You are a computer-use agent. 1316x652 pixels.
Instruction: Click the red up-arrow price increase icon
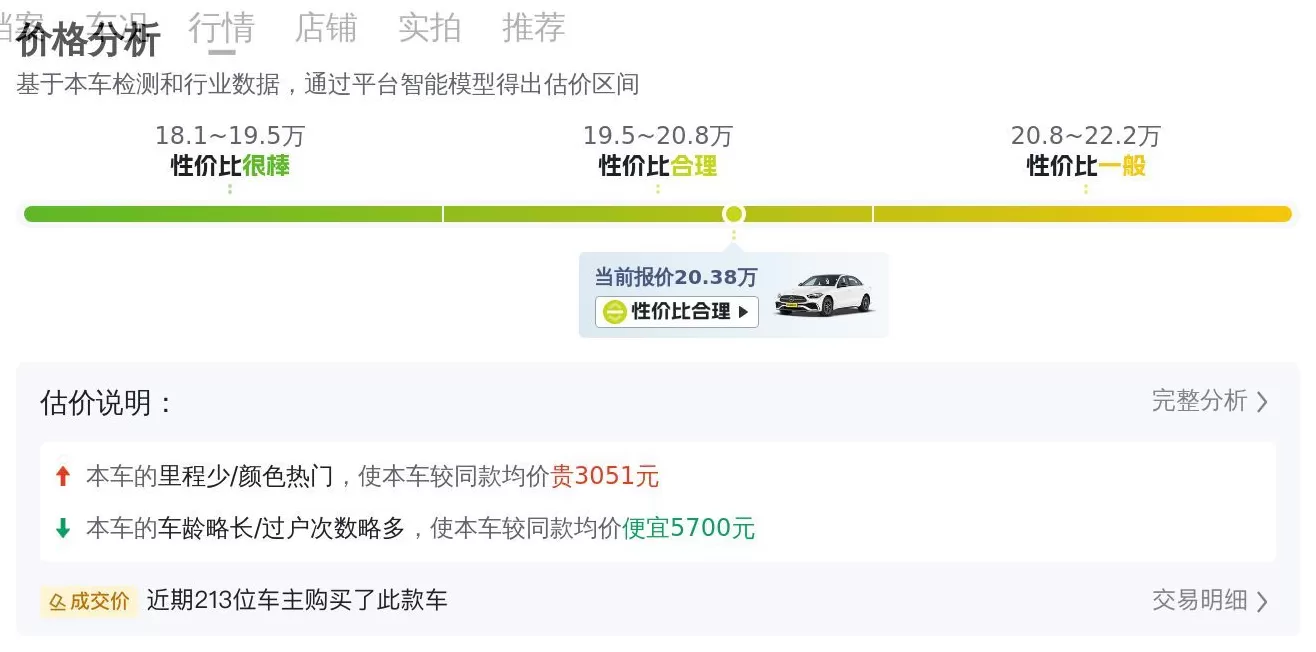63,477
